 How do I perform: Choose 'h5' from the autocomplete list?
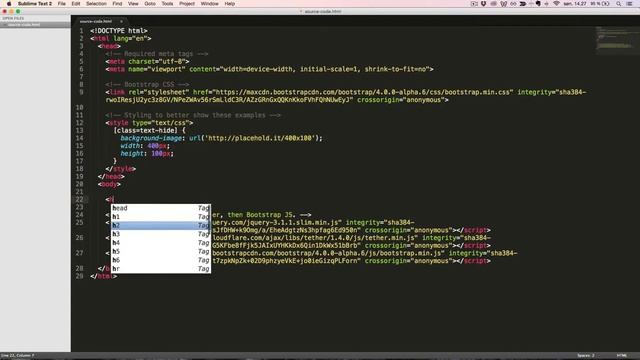(161, 251)
